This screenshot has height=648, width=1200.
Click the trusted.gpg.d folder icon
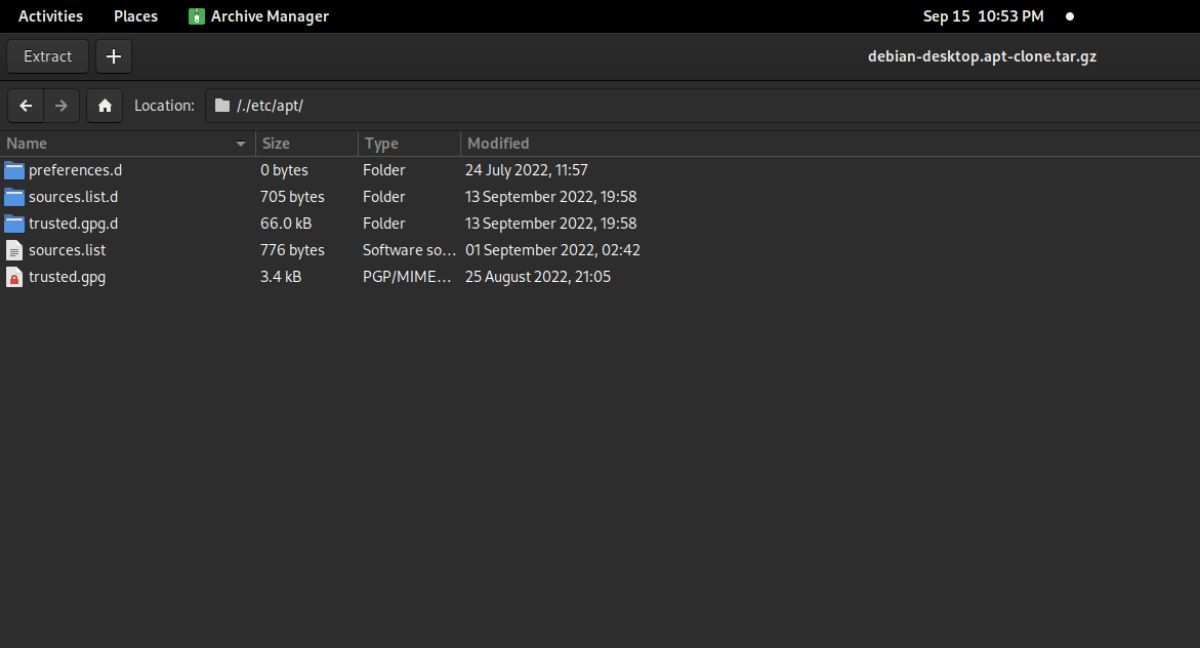point(14,223)
